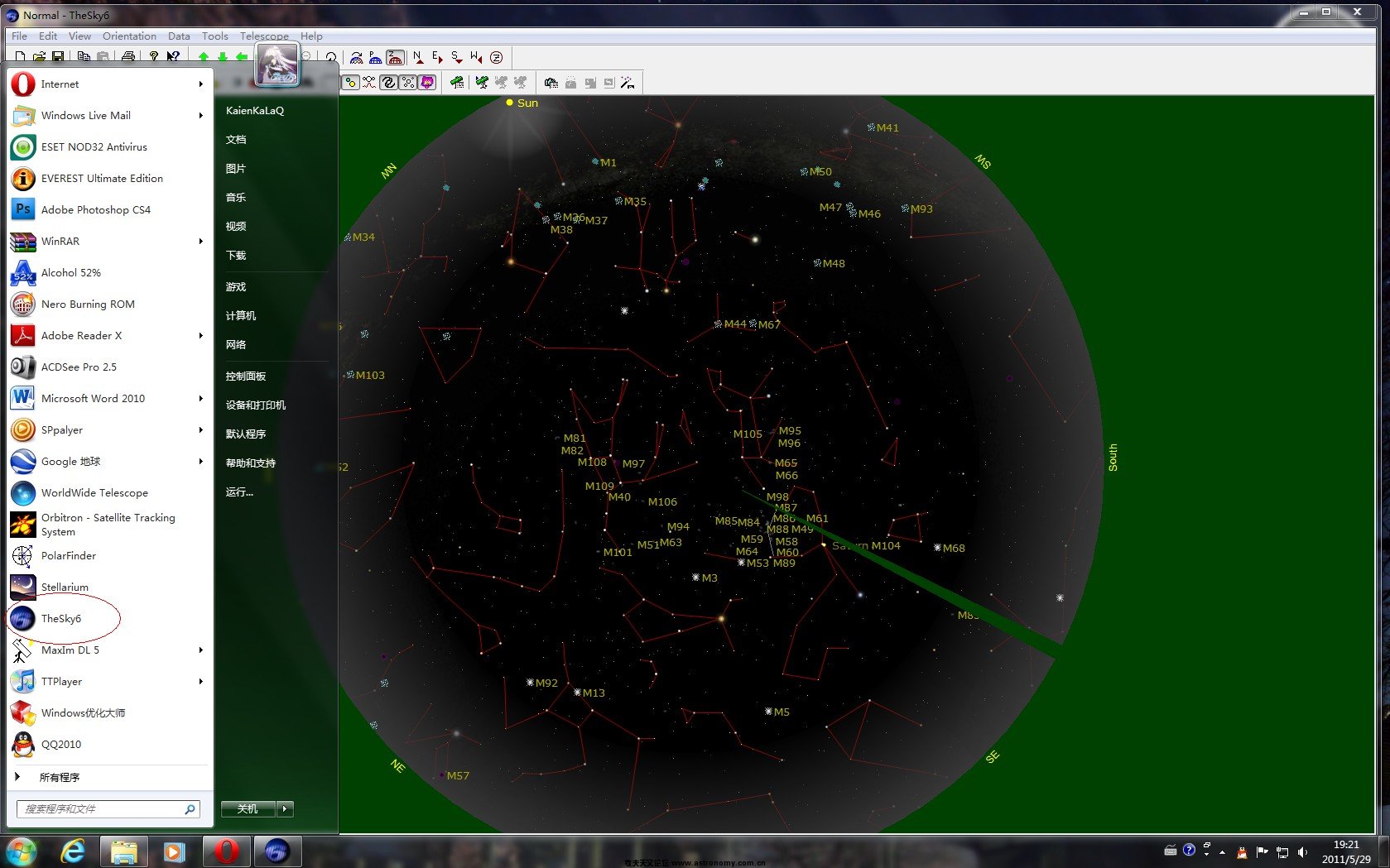This screenshot has height=868, width=1390.
Task: Toggle constellation lines display icon
Action: (x=369, y=82)
